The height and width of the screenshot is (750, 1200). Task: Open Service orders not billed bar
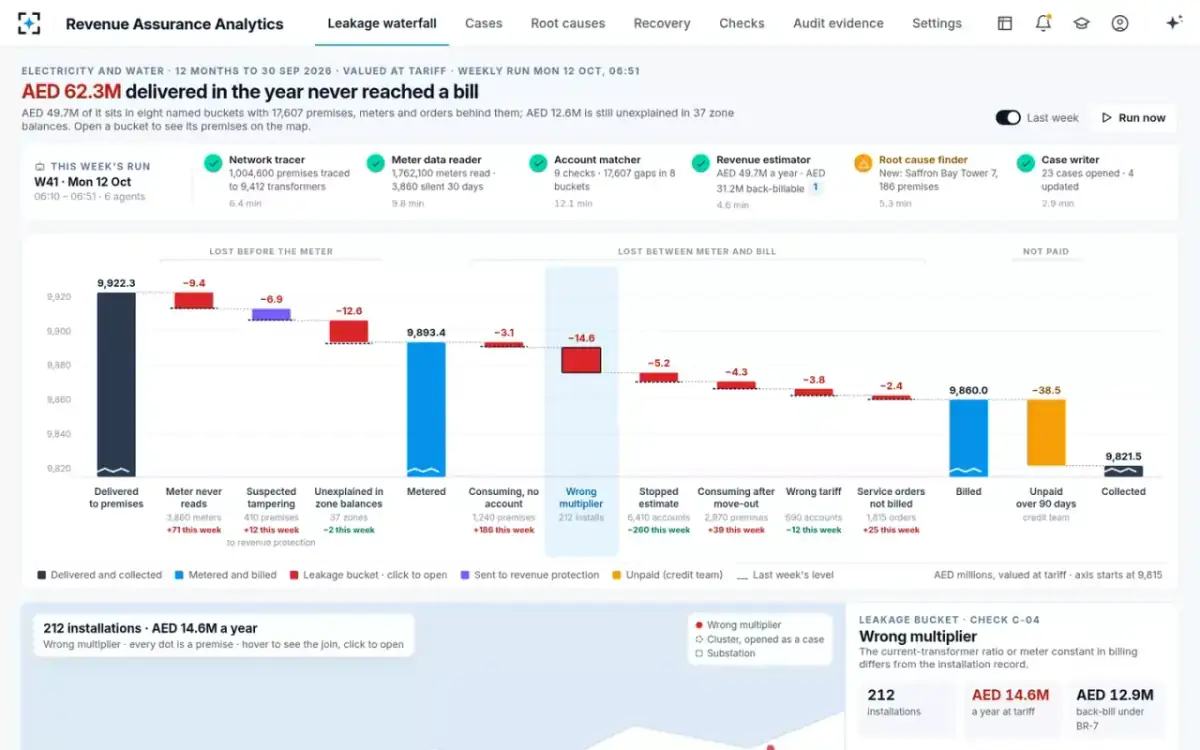tap(891, 398)
